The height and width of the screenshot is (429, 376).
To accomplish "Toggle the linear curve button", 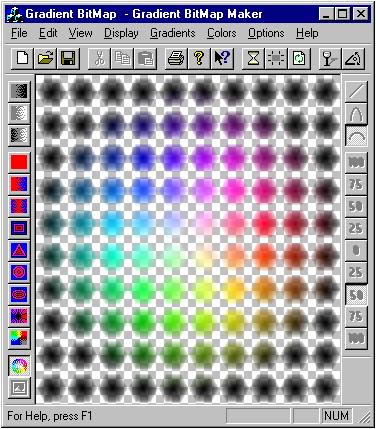I will 356,91.
